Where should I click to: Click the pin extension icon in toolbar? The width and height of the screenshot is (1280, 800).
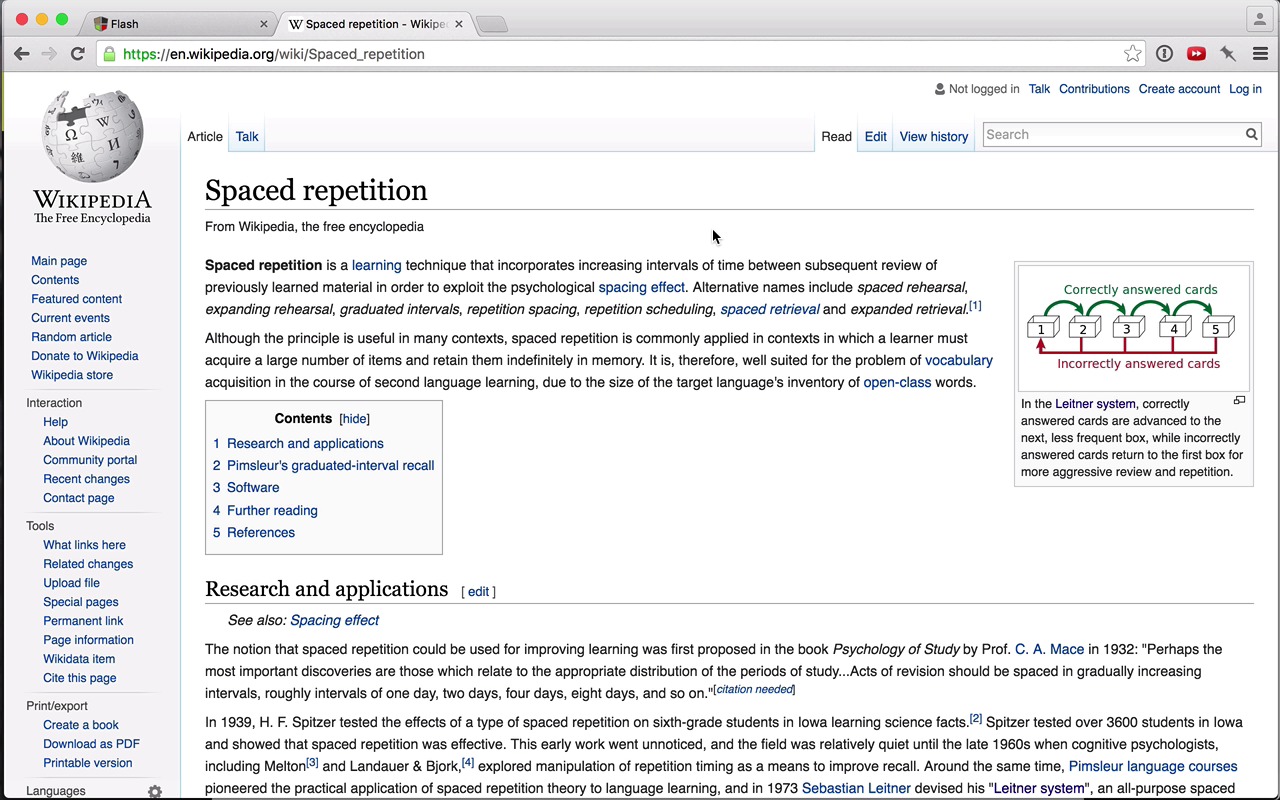[1228, 54]
